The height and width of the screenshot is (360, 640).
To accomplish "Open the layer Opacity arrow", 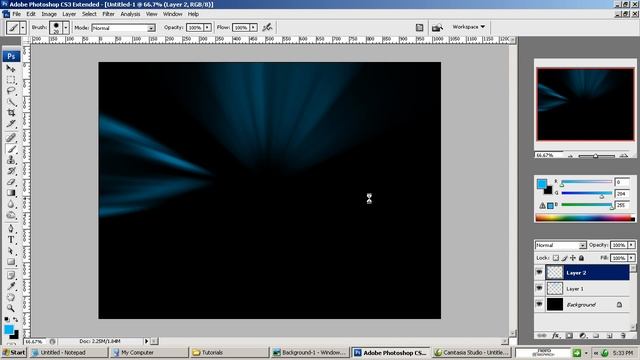I will tap(631, 245).
